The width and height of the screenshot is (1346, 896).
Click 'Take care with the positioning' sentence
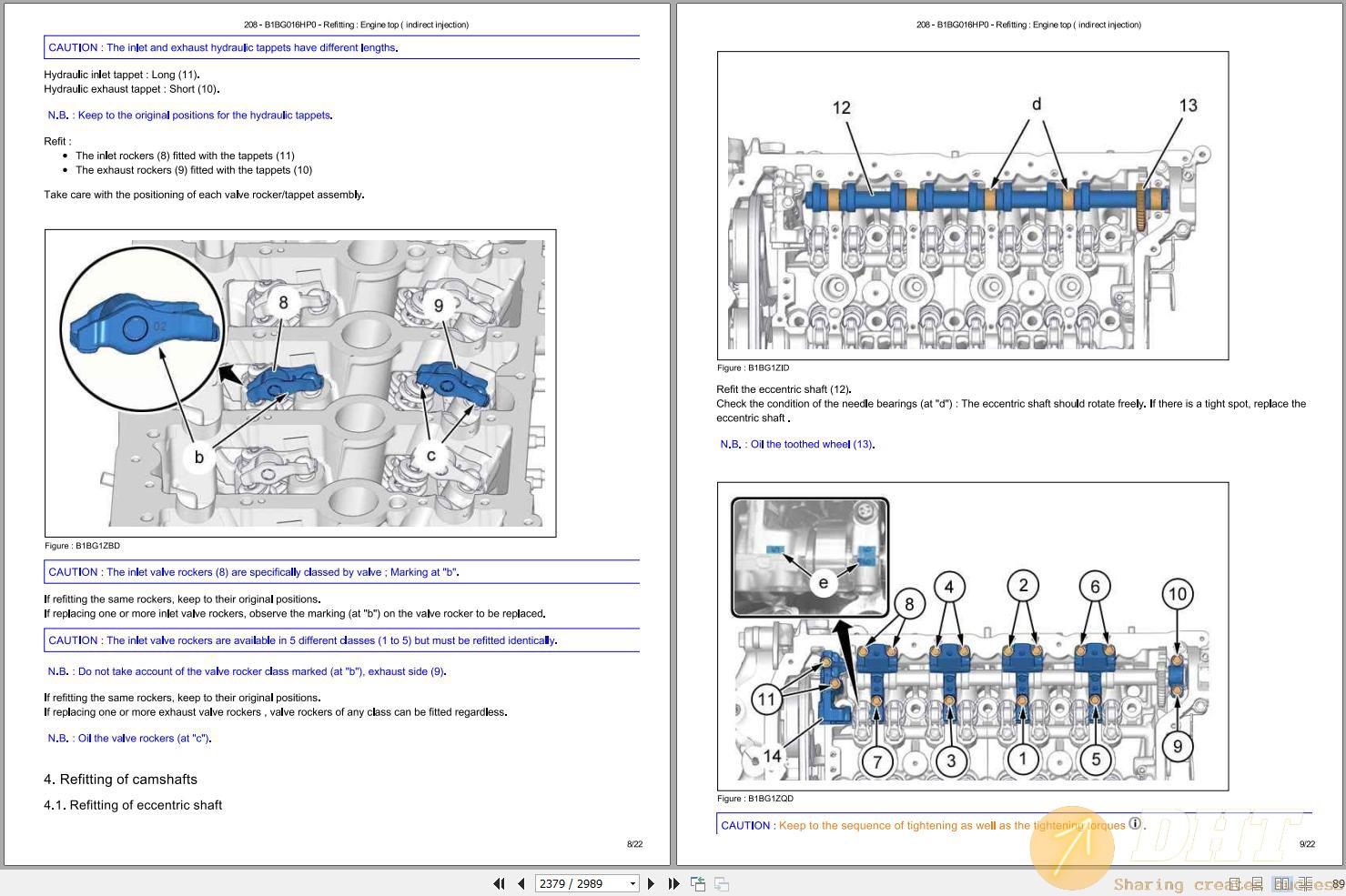click(x=204, y=195)
